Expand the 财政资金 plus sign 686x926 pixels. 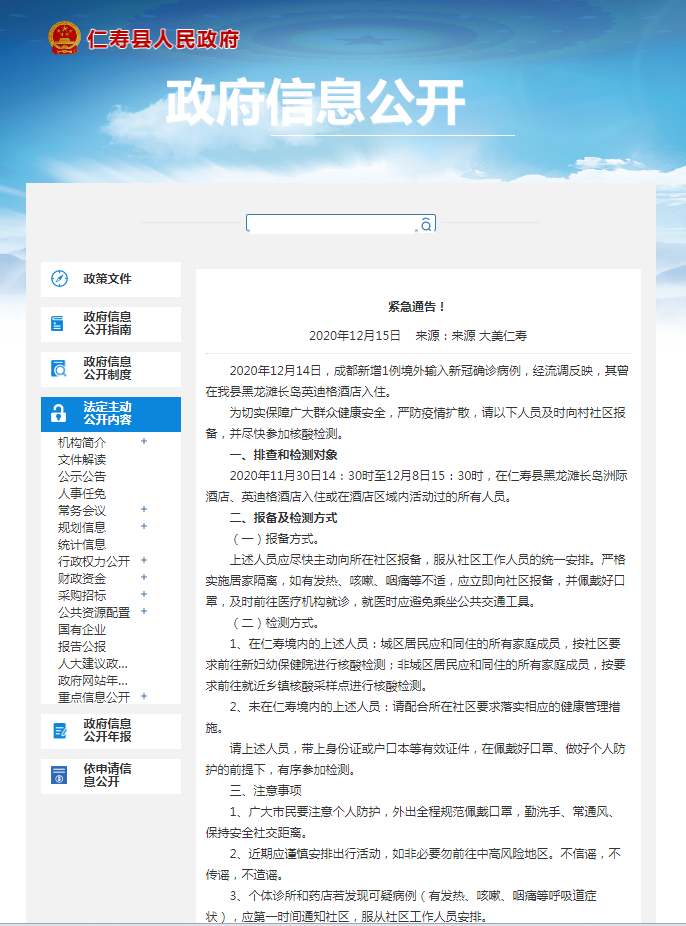143,577
